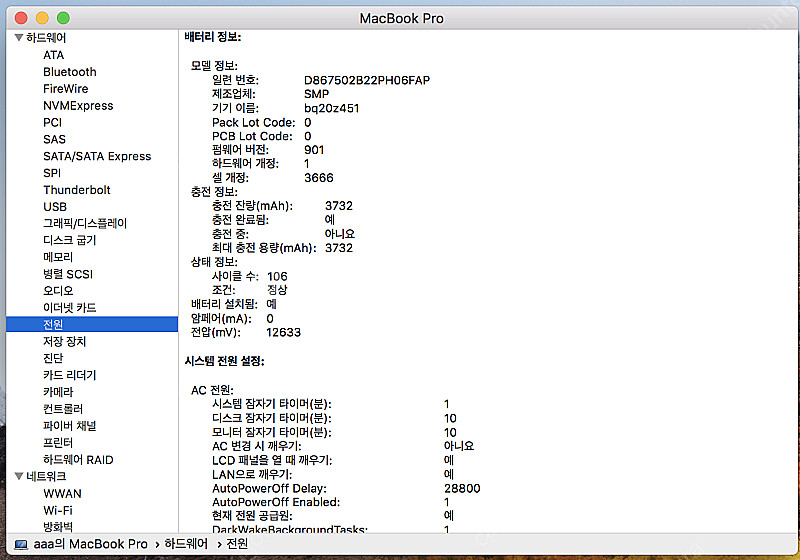Open 그래픽/디스플레이 in the sidebar
This screenshot has width=800, height=560.
coord(85,223)
